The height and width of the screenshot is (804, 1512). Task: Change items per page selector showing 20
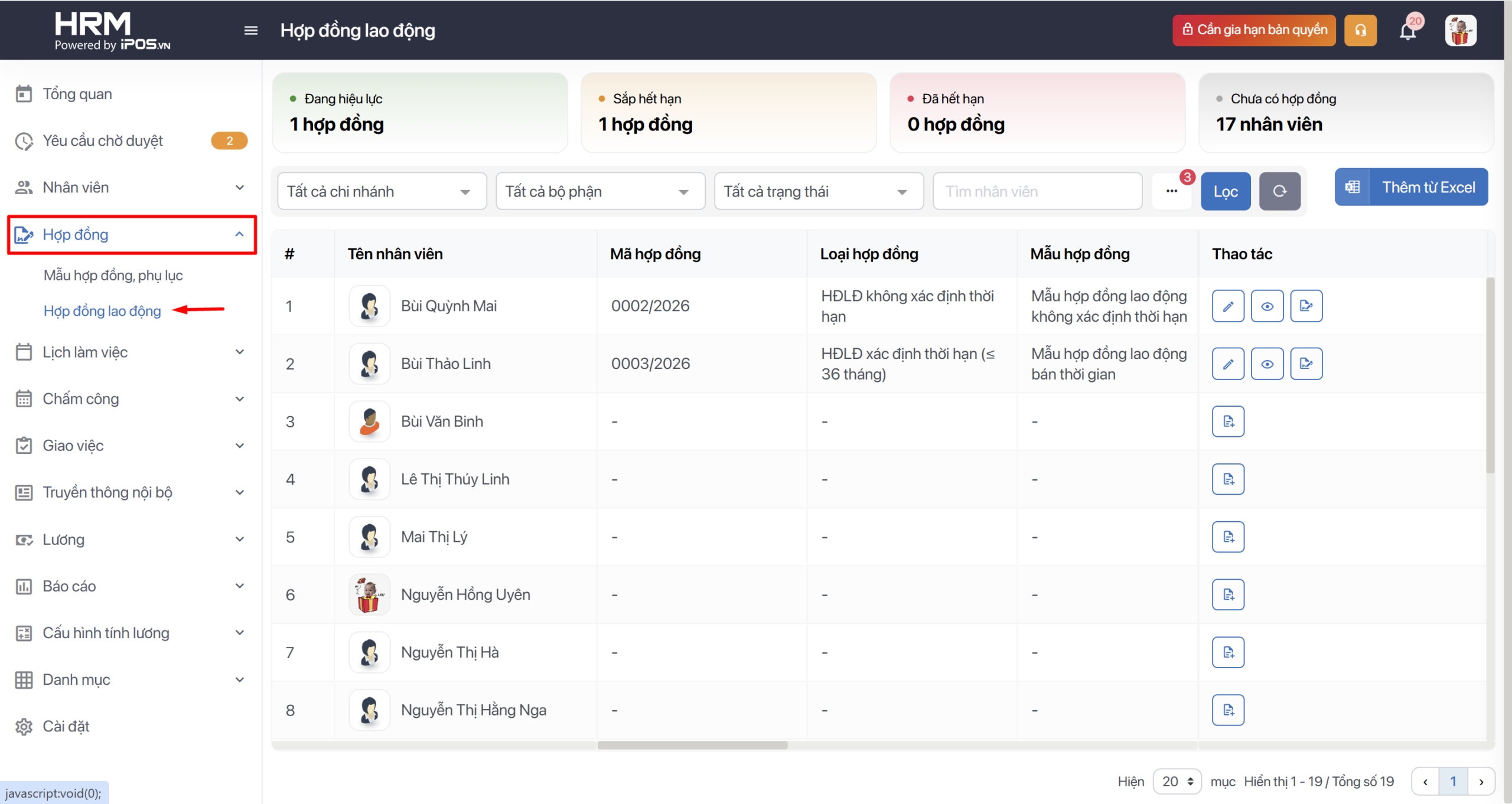[1177, 781]
